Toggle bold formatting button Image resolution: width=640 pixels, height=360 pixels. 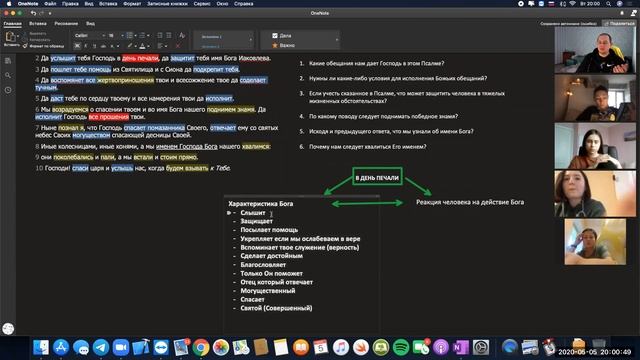tap(77, 46)
